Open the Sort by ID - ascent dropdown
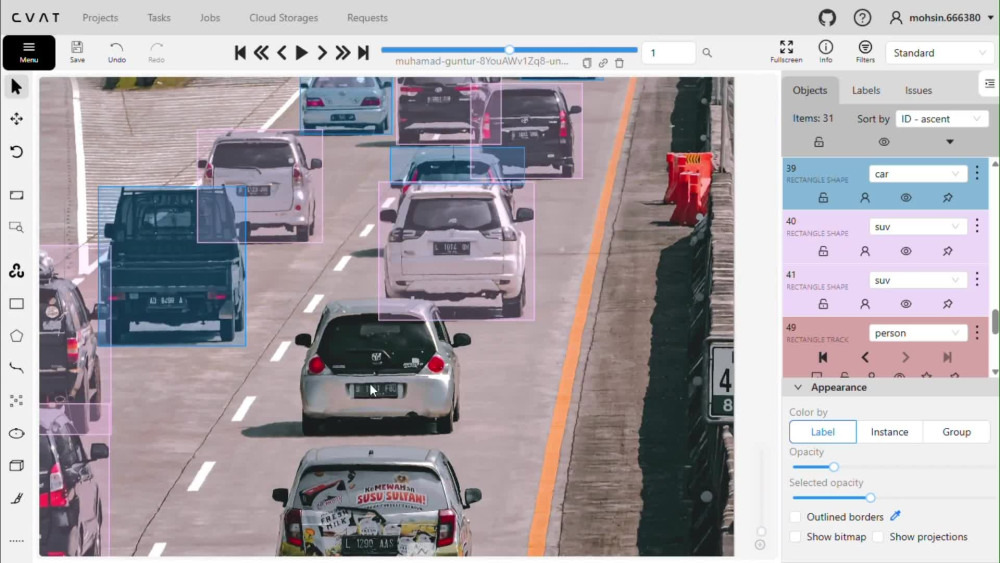This screenshot has width=1000, height=563. pos(941,119)
